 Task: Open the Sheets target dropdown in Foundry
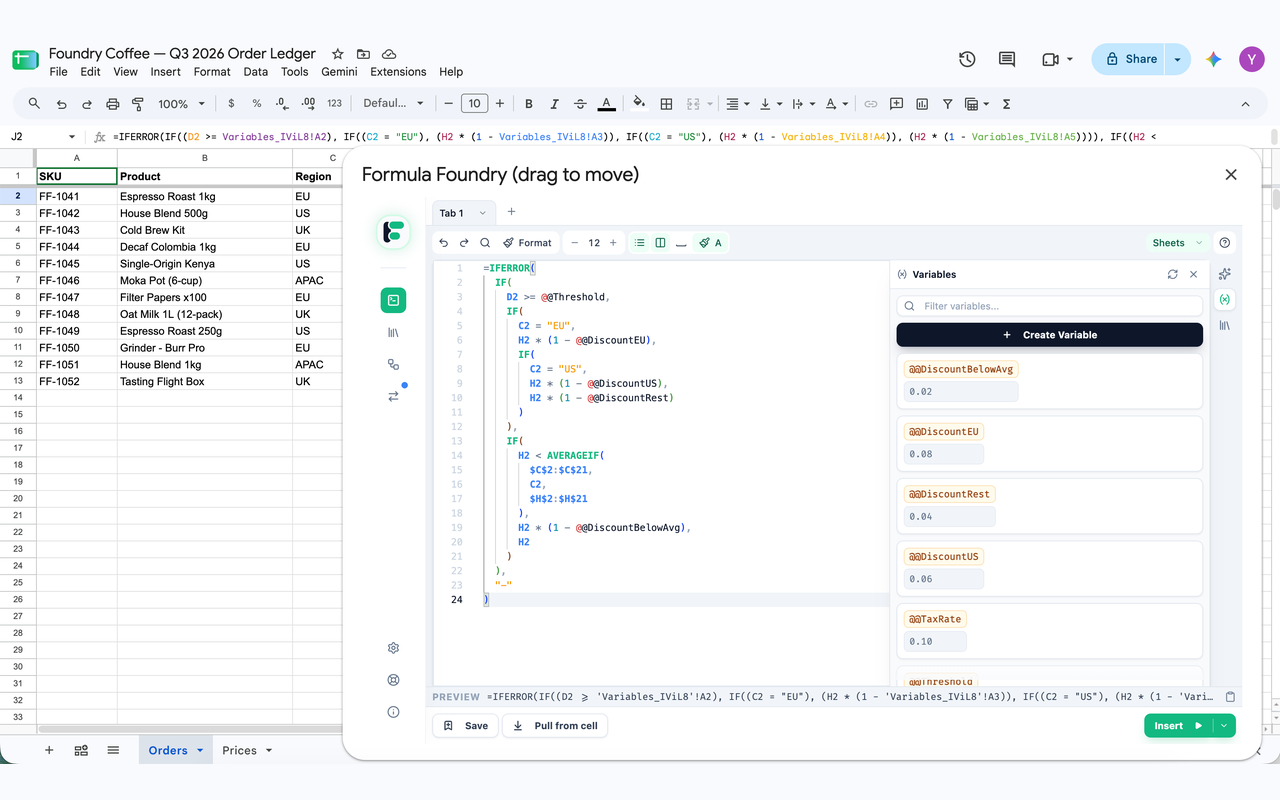1176,243
